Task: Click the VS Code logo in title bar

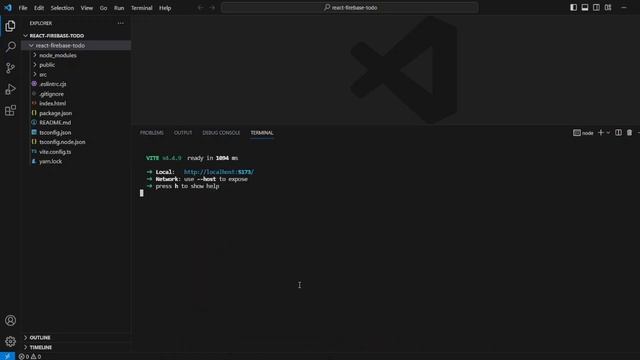Action: [8, 8]
